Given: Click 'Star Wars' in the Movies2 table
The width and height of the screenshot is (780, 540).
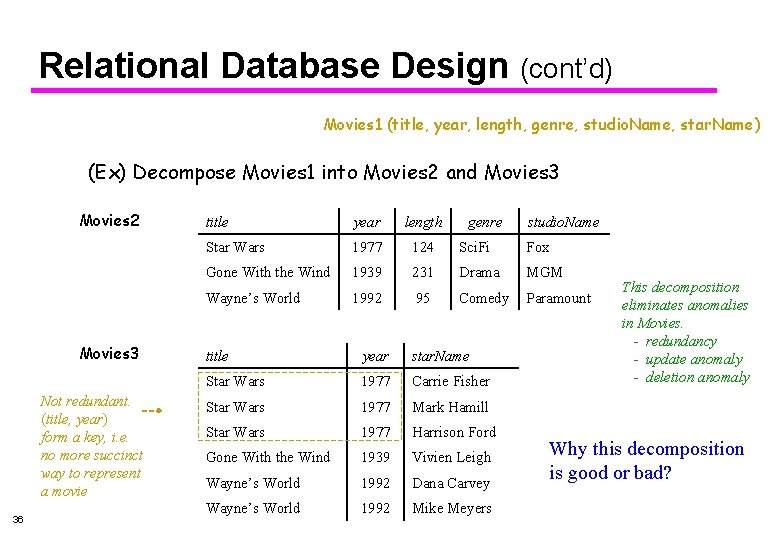Looking at the screenshot, I should 235,247.
